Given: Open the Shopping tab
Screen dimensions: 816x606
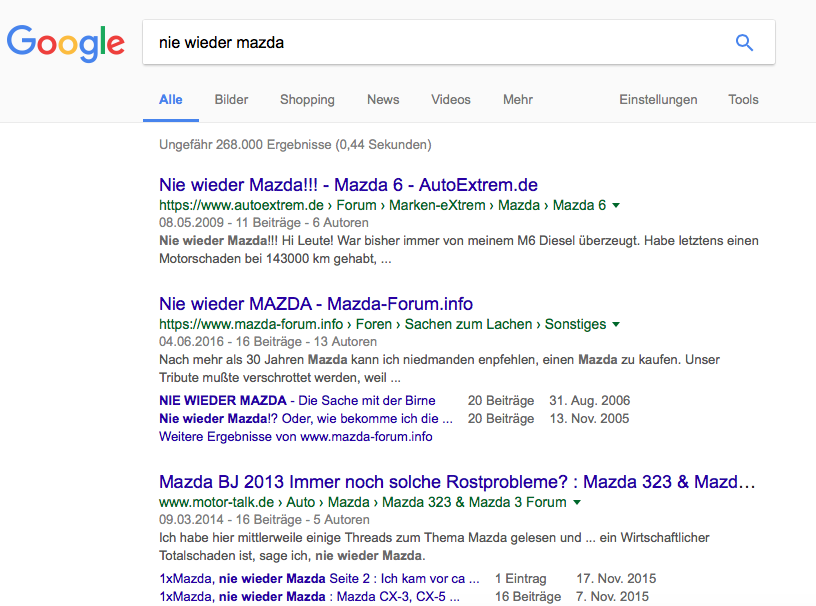Looking at the screenshot, I should click(x=307, y=99).
